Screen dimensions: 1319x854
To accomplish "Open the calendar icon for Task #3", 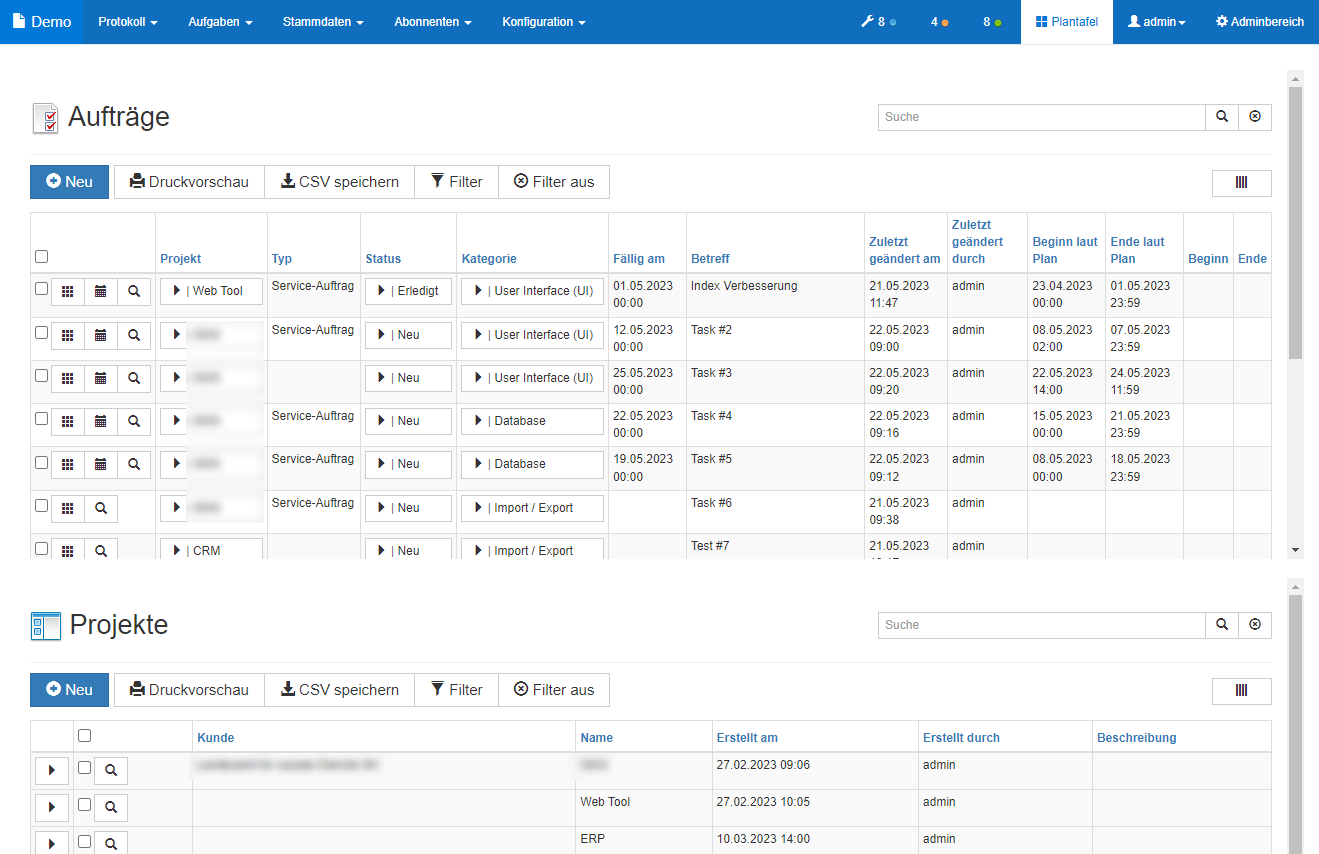I will pos(100,378).
